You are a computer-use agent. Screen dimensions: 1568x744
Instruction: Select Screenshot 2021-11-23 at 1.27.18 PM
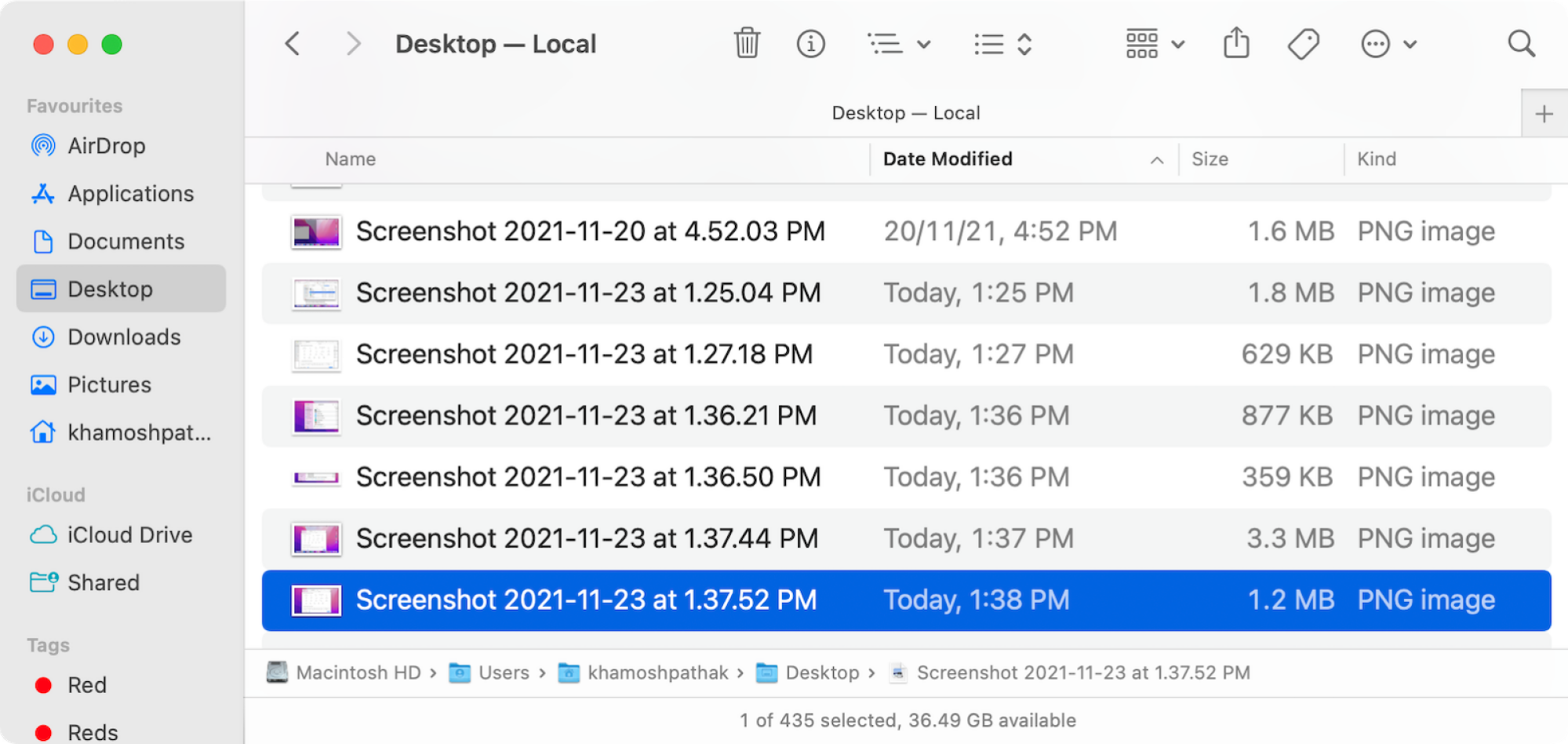pyautogui.click(x=906, y=354)
